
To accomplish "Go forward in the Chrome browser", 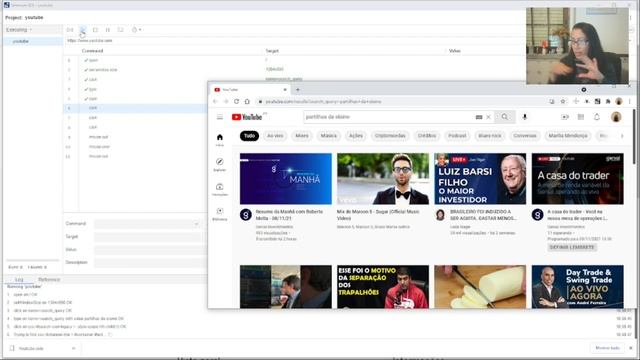I will [226, 102].
